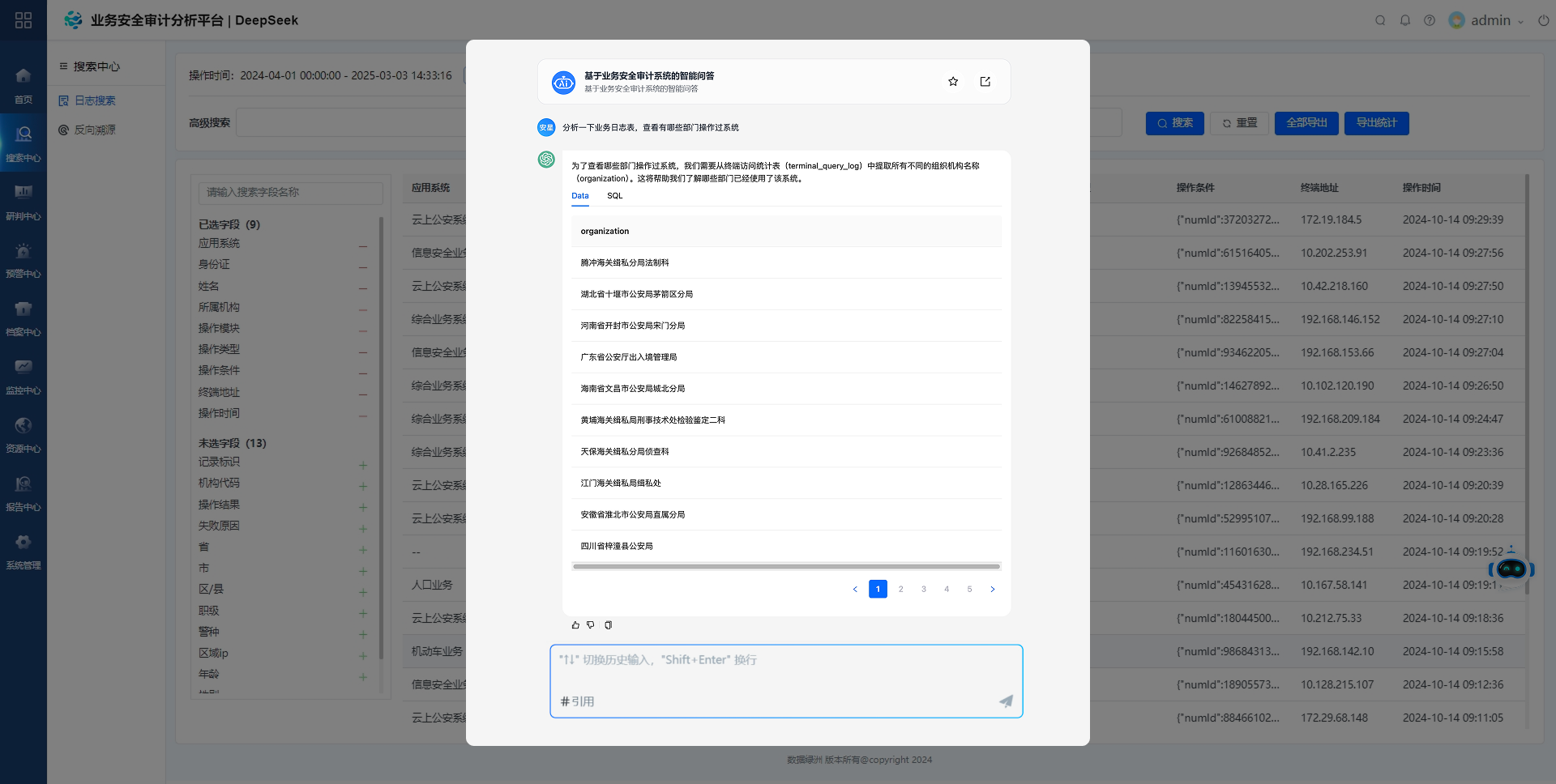Image resolution: width=1556 pixels, height=784 pixels.
Task: Add 记录标识 to selected fields
Action: pos(363,465)
